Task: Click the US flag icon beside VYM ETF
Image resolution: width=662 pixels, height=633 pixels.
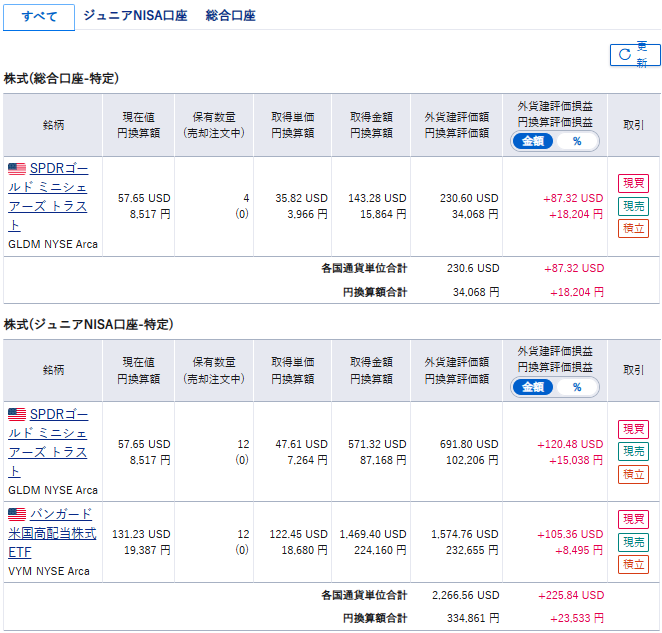Action: [x=17, y=514]
